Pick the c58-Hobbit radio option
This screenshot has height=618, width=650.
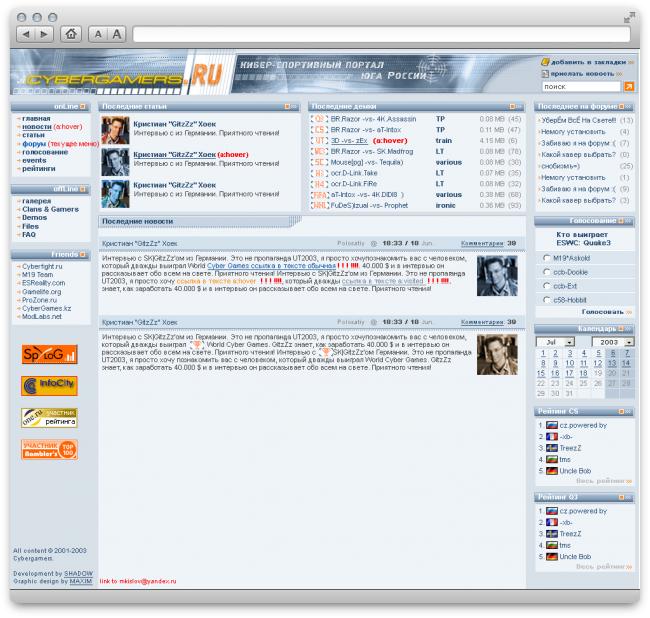tap(546, 299)
